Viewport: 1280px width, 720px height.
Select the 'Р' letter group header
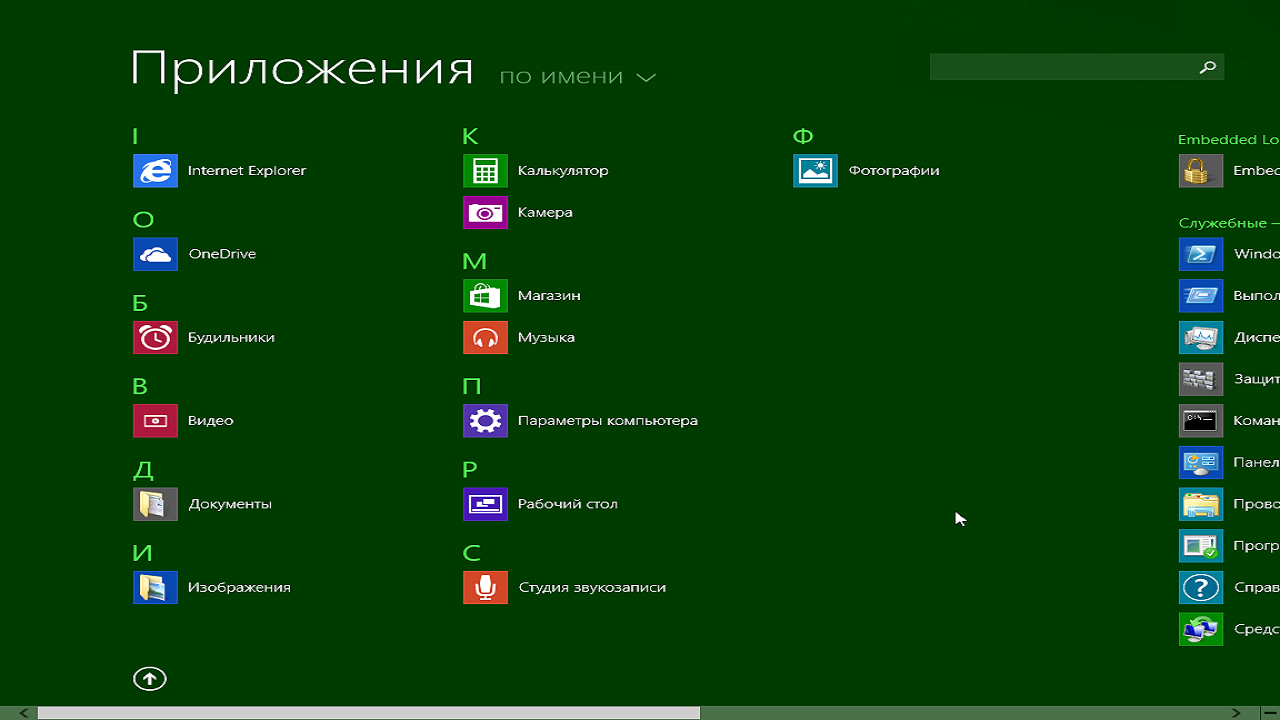tap(470, 469)
